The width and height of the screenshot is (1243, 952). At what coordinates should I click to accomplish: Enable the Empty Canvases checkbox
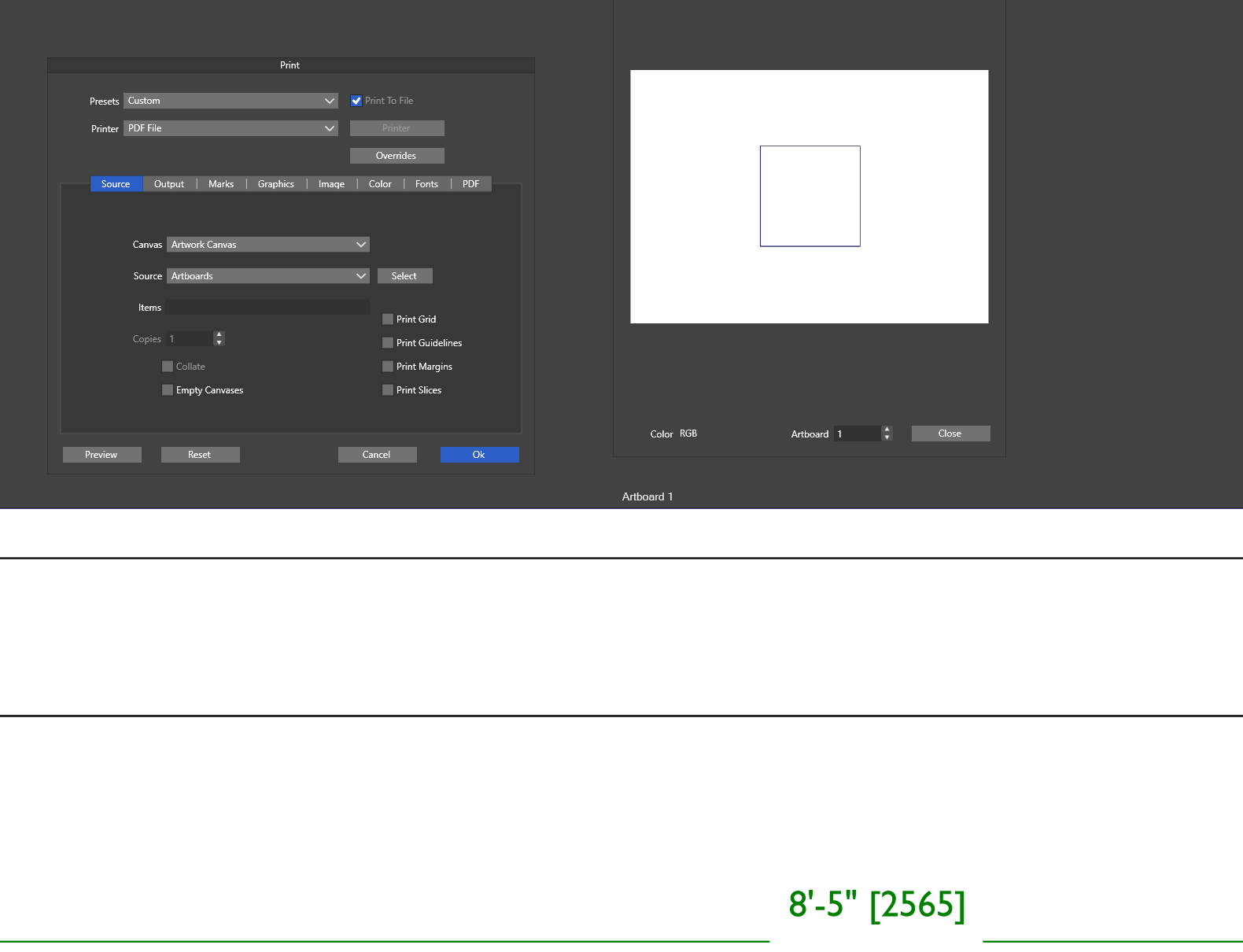coord(168,390)
